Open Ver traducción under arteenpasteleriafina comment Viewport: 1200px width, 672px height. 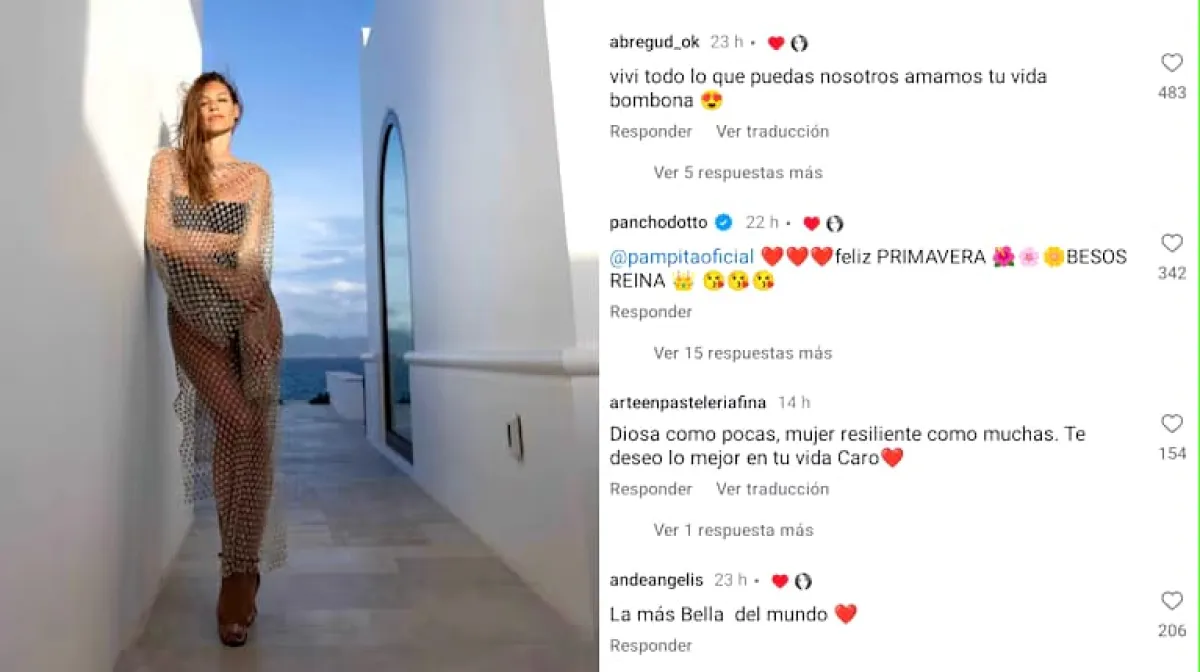[772, 489]
